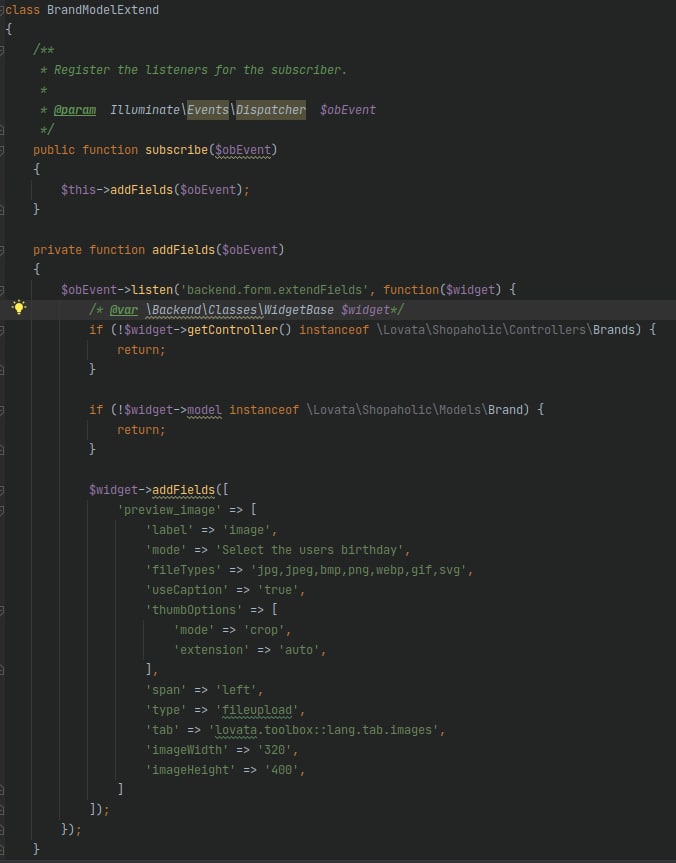This screenshot has width=676, height=863.
Task: Click the 'type' key
Action: tap(166, 710)
